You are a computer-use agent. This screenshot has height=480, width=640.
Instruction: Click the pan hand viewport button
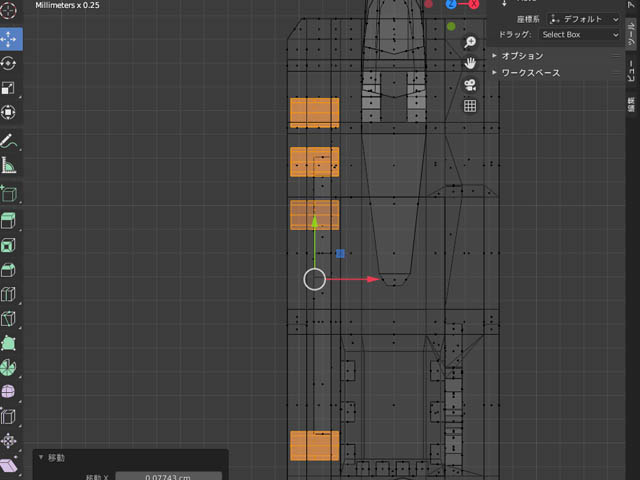click(x=470, y=63)
